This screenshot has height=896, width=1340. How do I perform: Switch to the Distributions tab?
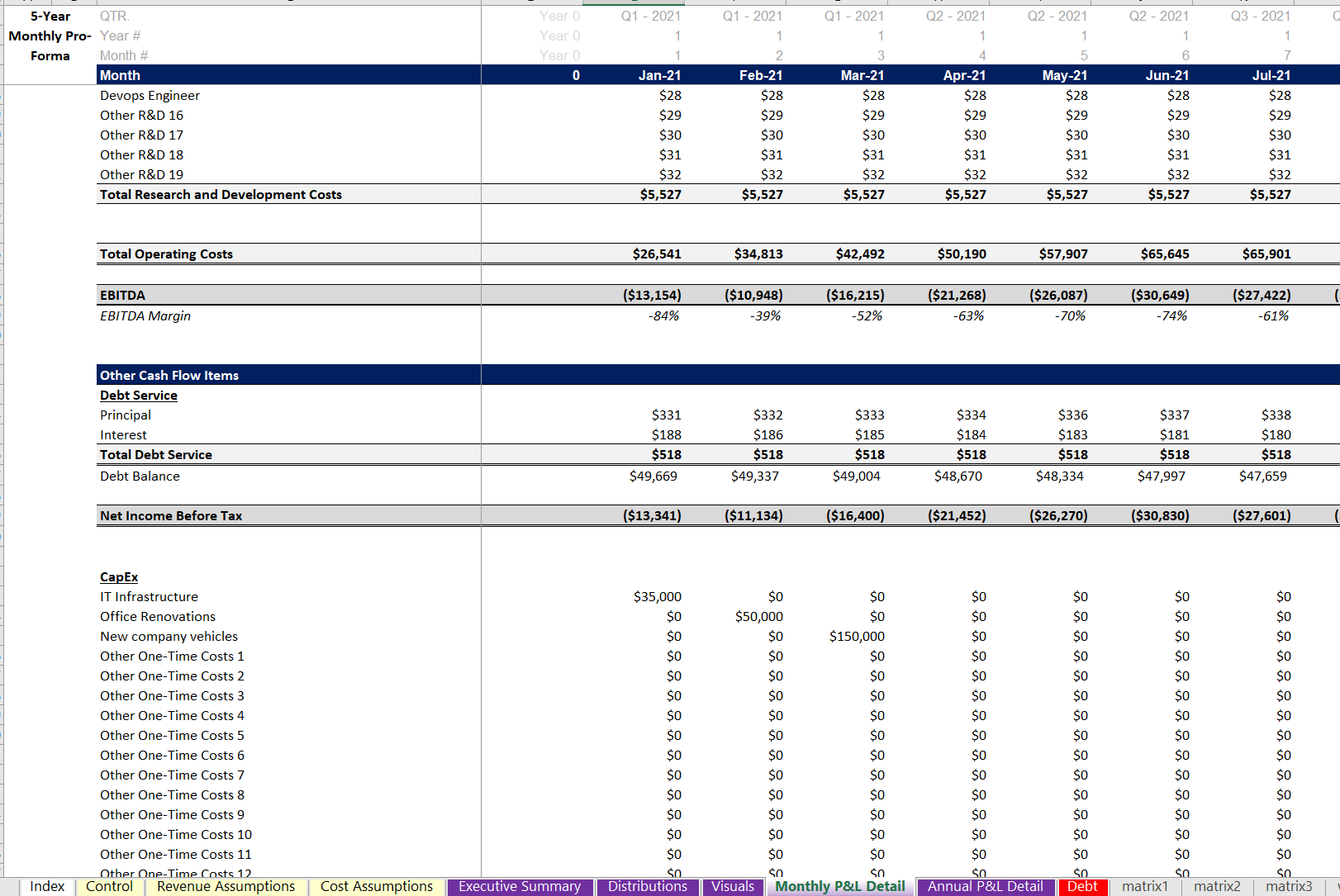648,886
